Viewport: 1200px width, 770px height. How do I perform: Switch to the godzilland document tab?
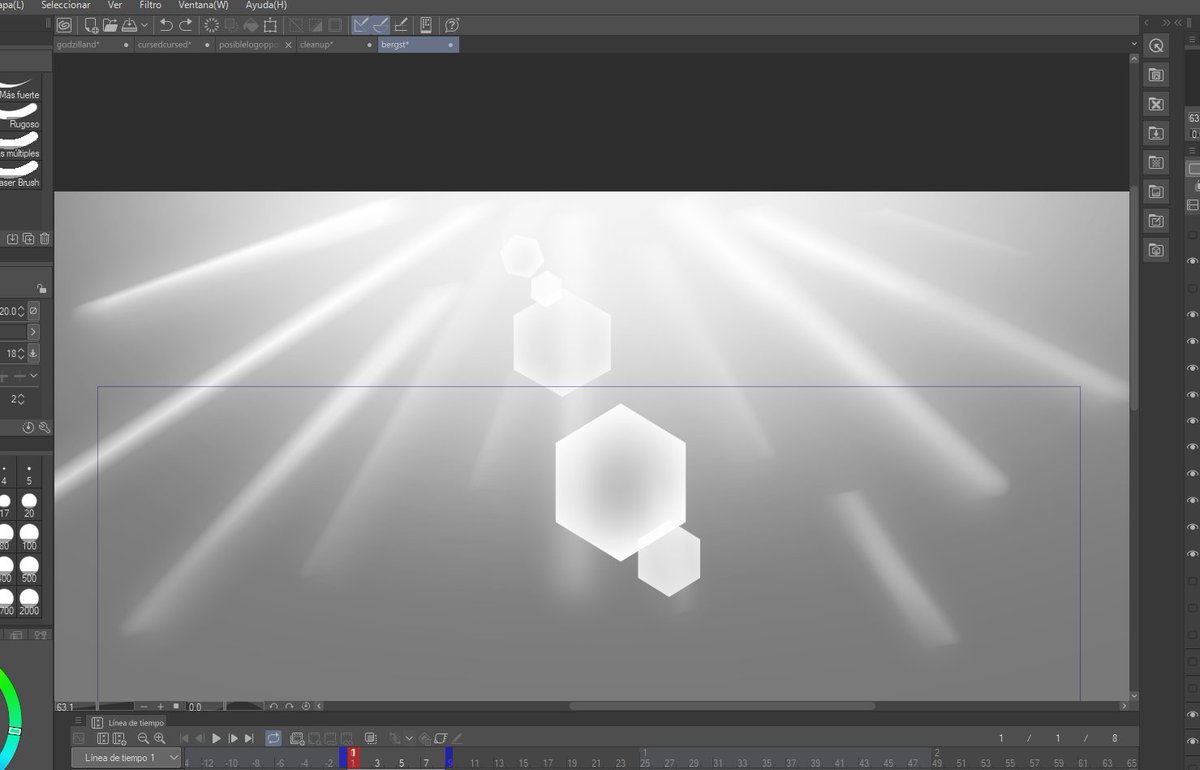click(x=93, y=45)
